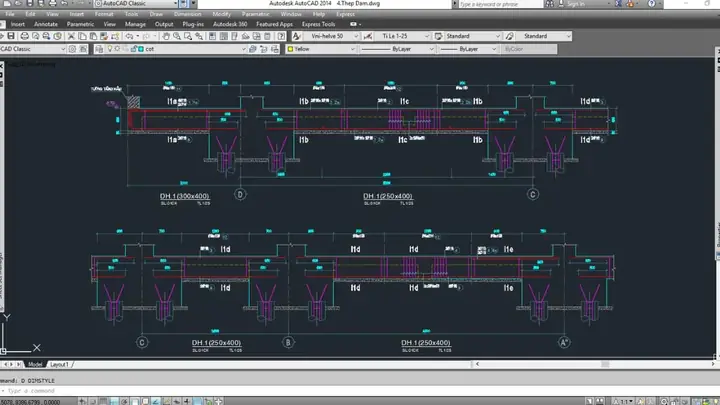
Task: Click the Make Object's Layer Current icon
Action: pyautogui.click(x=253, y=49)
